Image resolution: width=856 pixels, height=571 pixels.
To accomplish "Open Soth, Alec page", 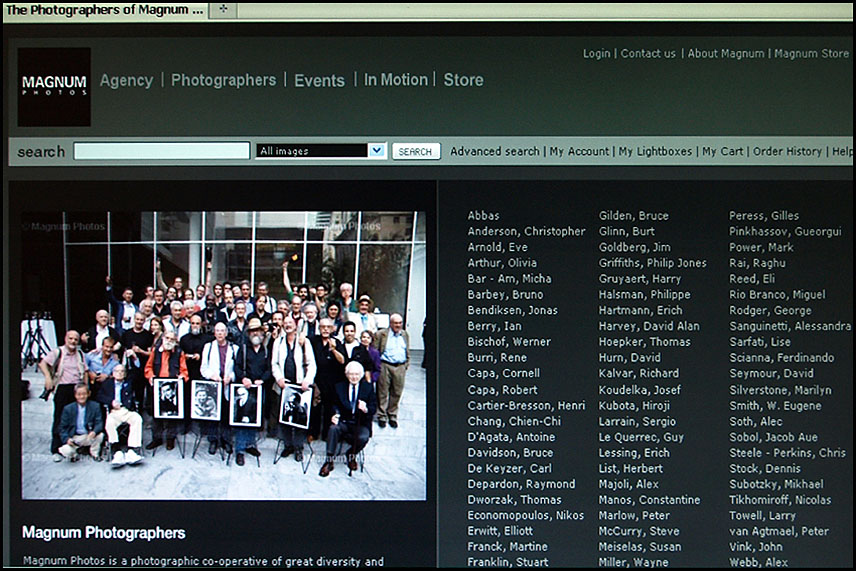I will pos(756,421).
